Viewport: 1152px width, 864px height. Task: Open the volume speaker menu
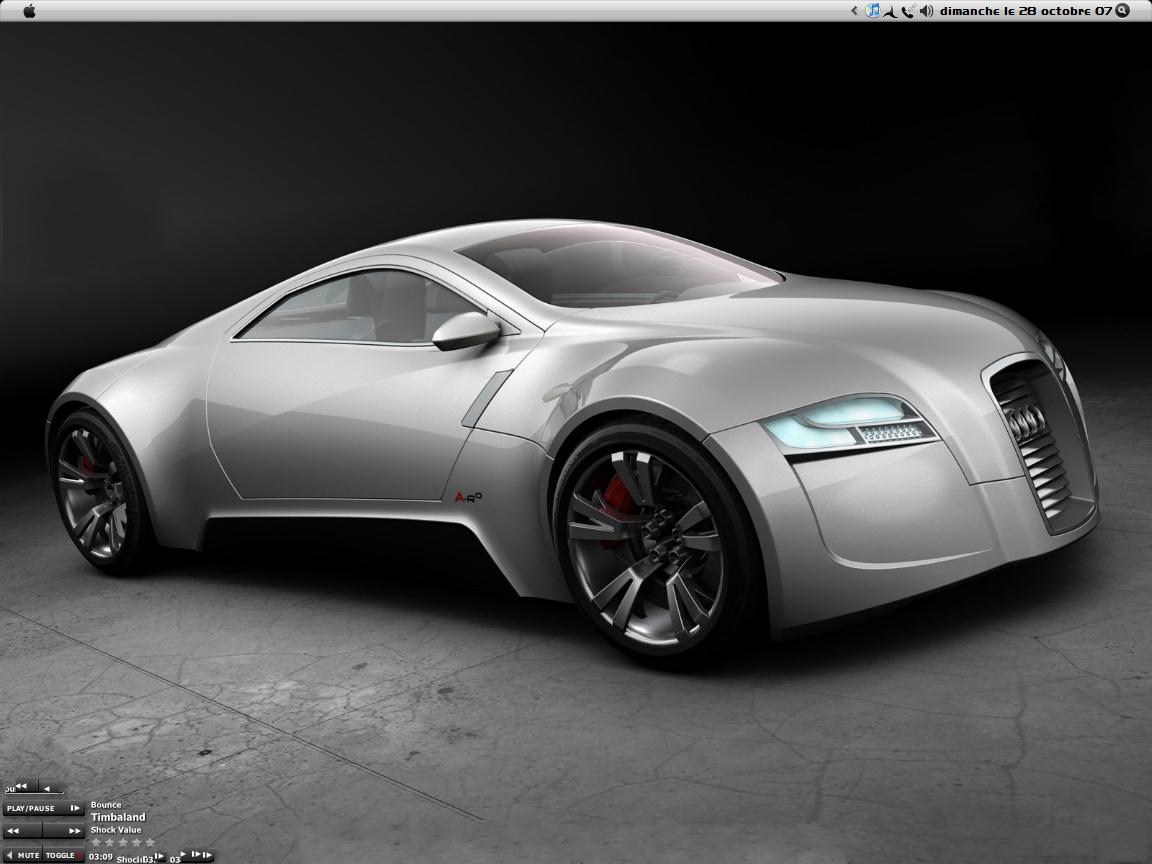(926, 11)
